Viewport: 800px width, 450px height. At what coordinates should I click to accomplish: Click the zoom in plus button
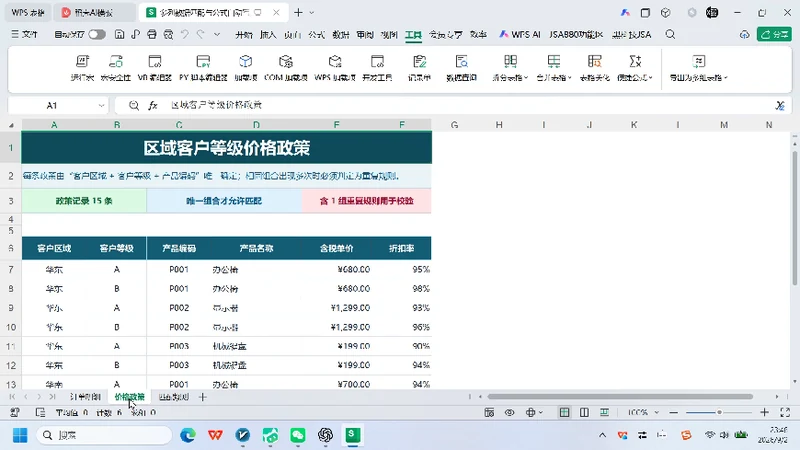(764, 412)
